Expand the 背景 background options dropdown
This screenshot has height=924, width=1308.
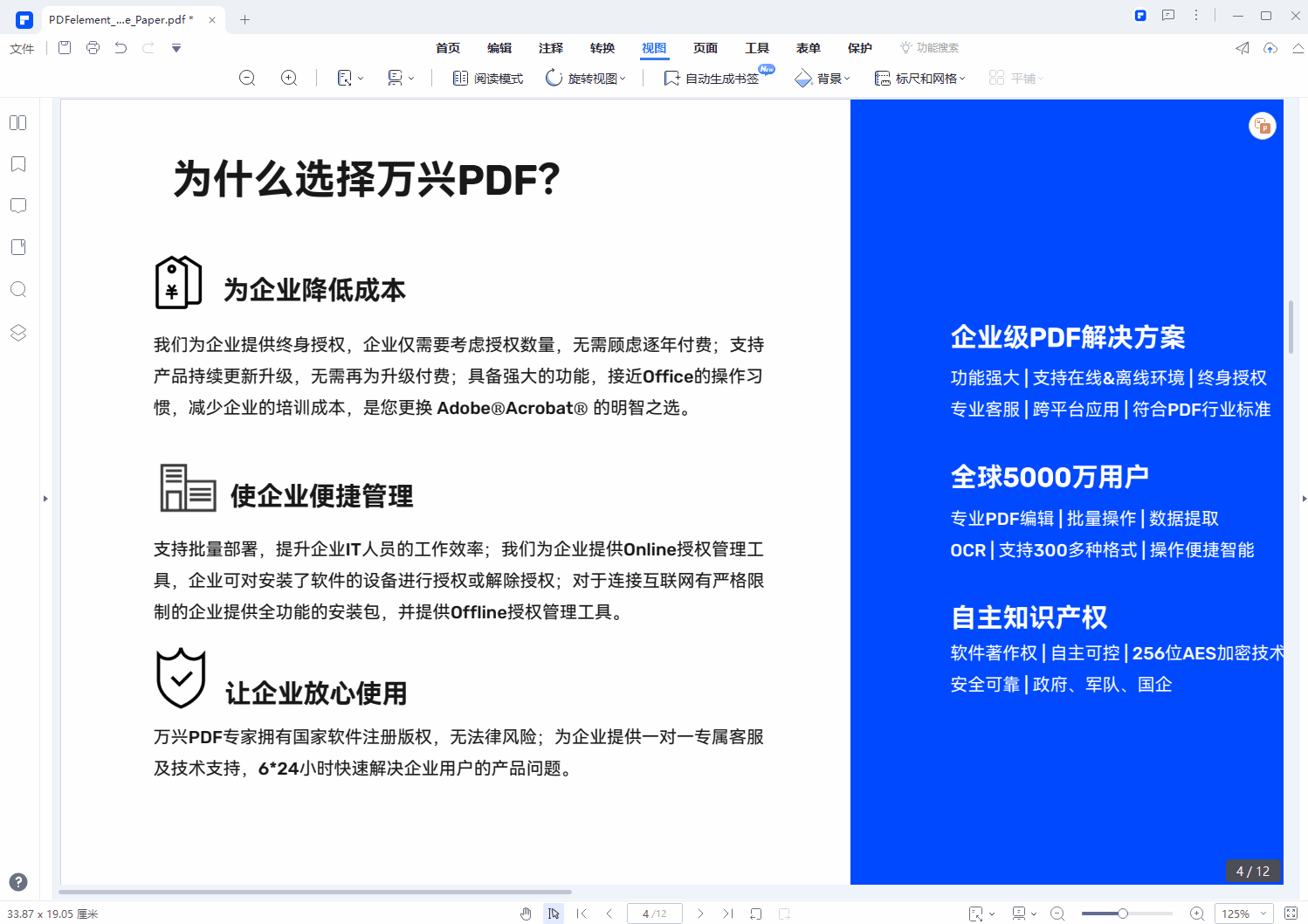[822, 77]
